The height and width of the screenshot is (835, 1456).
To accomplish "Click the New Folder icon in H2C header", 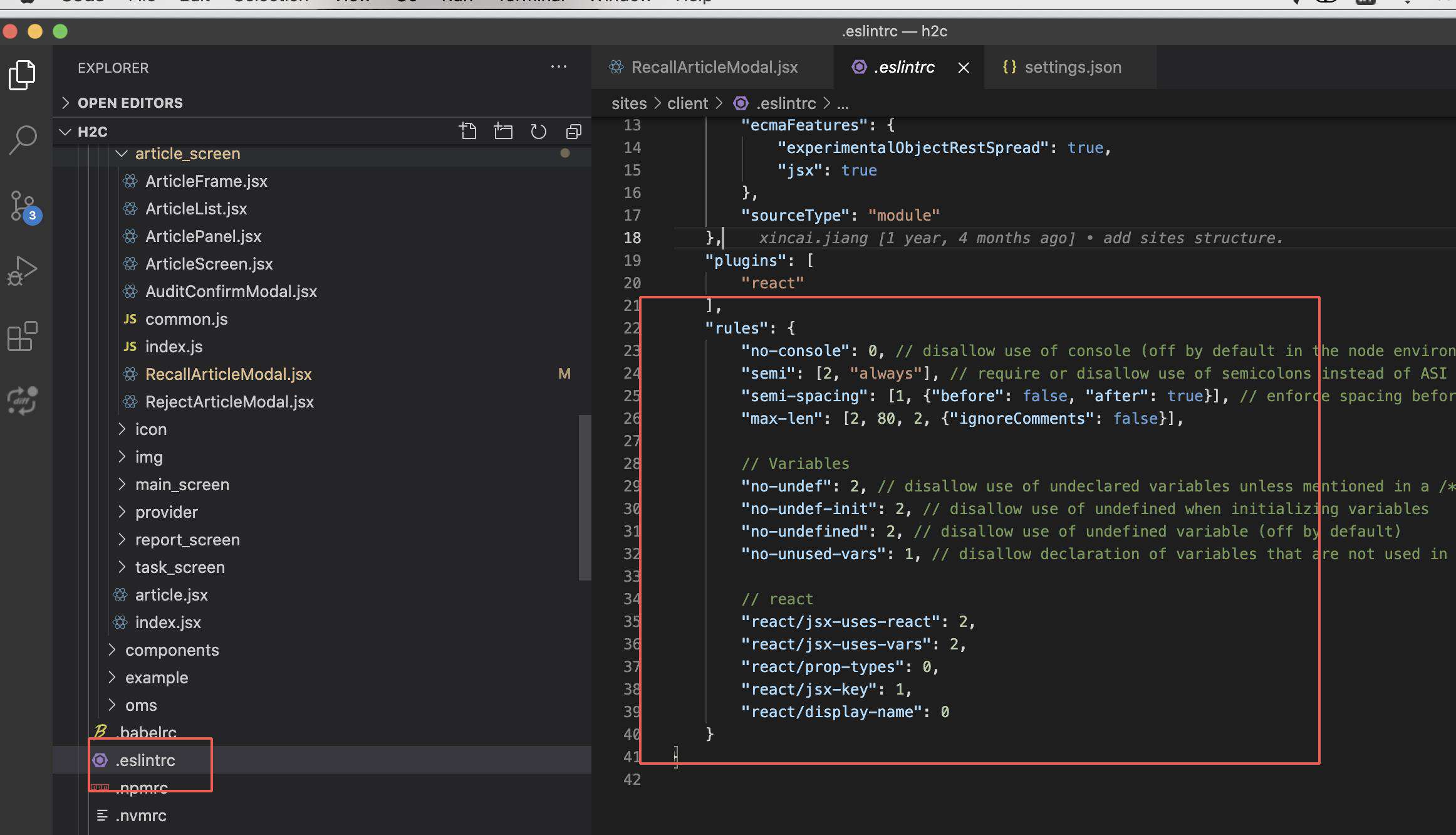I will (x=503, y=131).
